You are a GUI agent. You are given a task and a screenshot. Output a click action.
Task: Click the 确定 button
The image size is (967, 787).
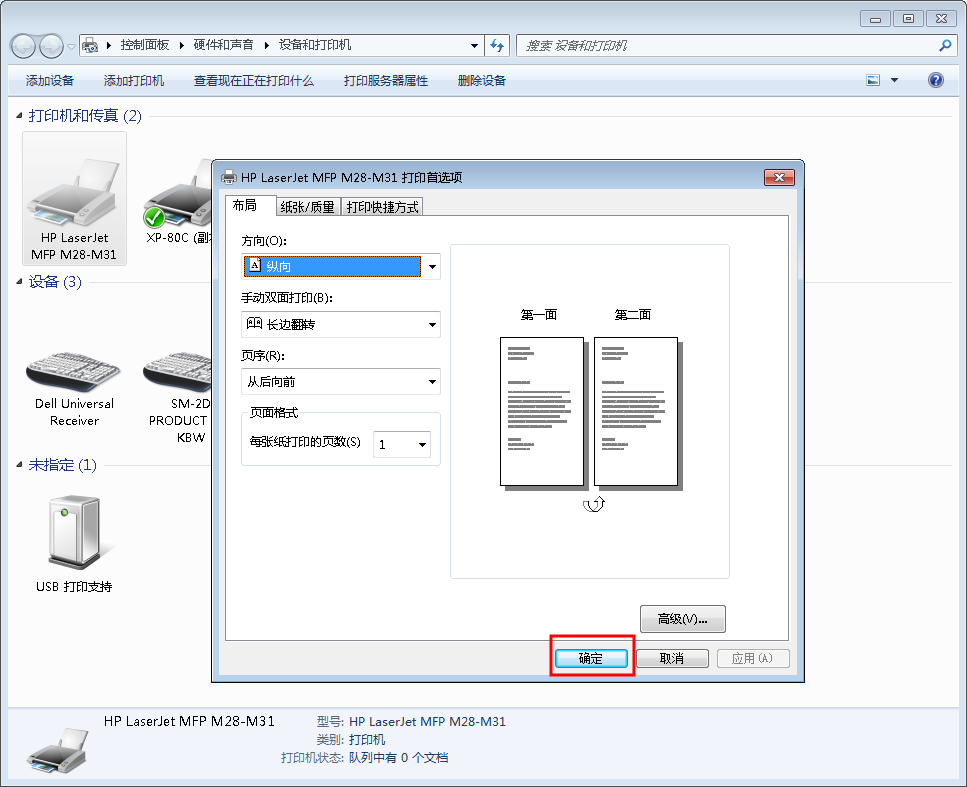tap(591, 659)
